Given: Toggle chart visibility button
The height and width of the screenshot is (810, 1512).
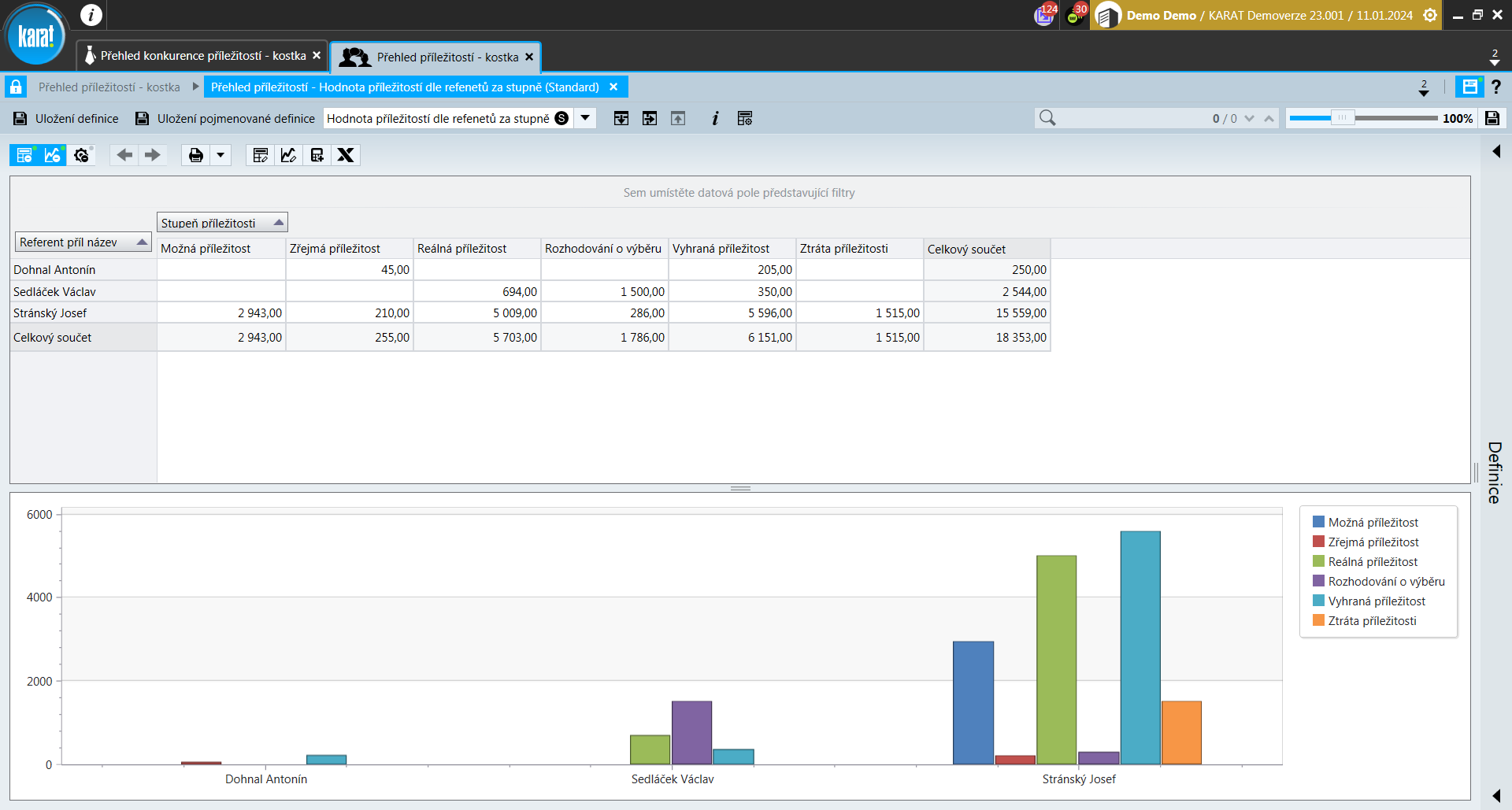Looking at the screenshot, I should coord(53,155).
